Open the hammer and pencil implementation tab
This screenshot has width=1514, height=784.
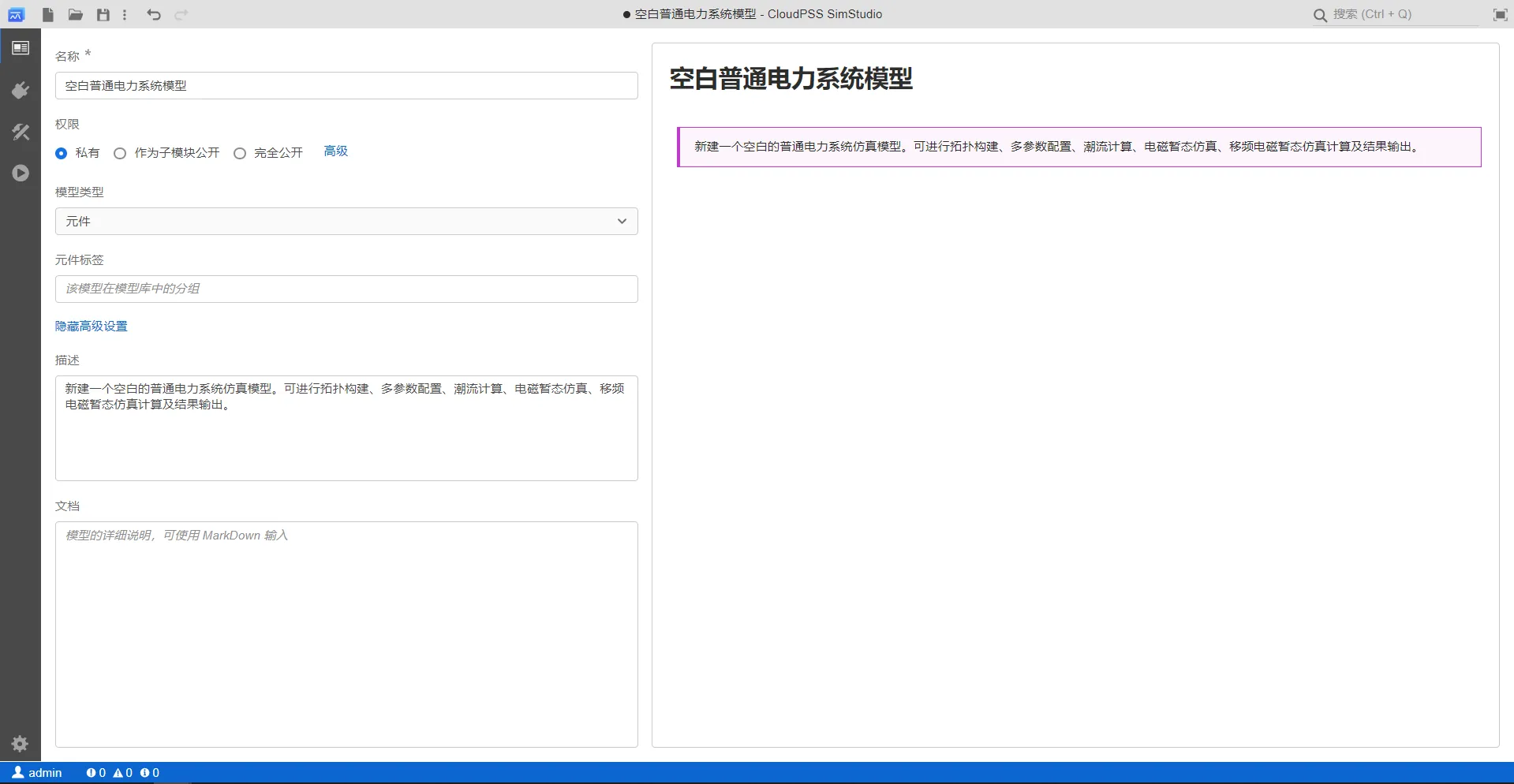21,132
